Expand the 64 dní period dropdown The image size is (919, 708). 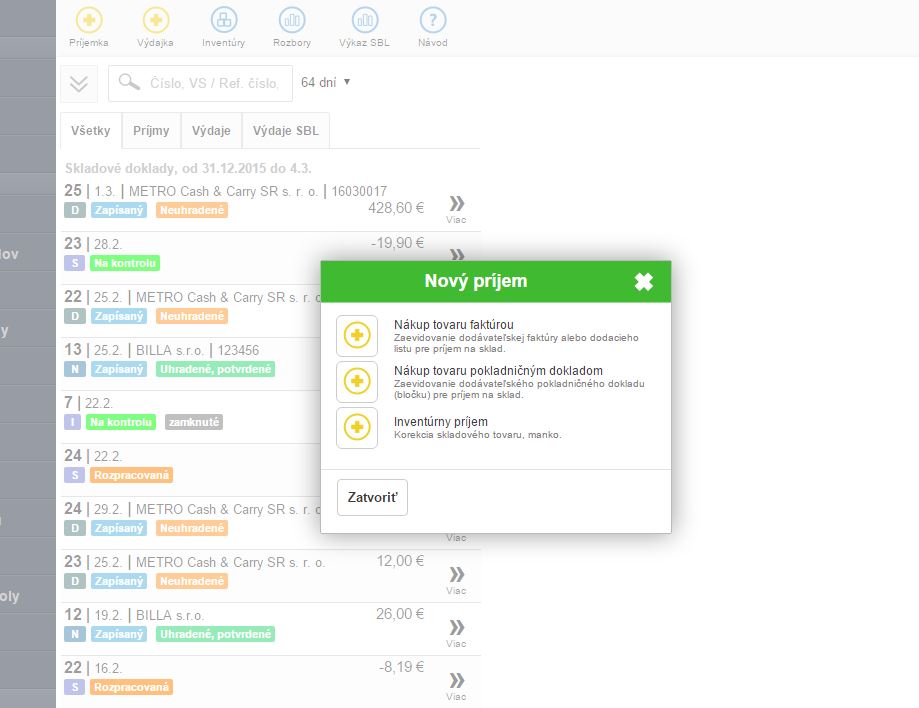(325, 83)
